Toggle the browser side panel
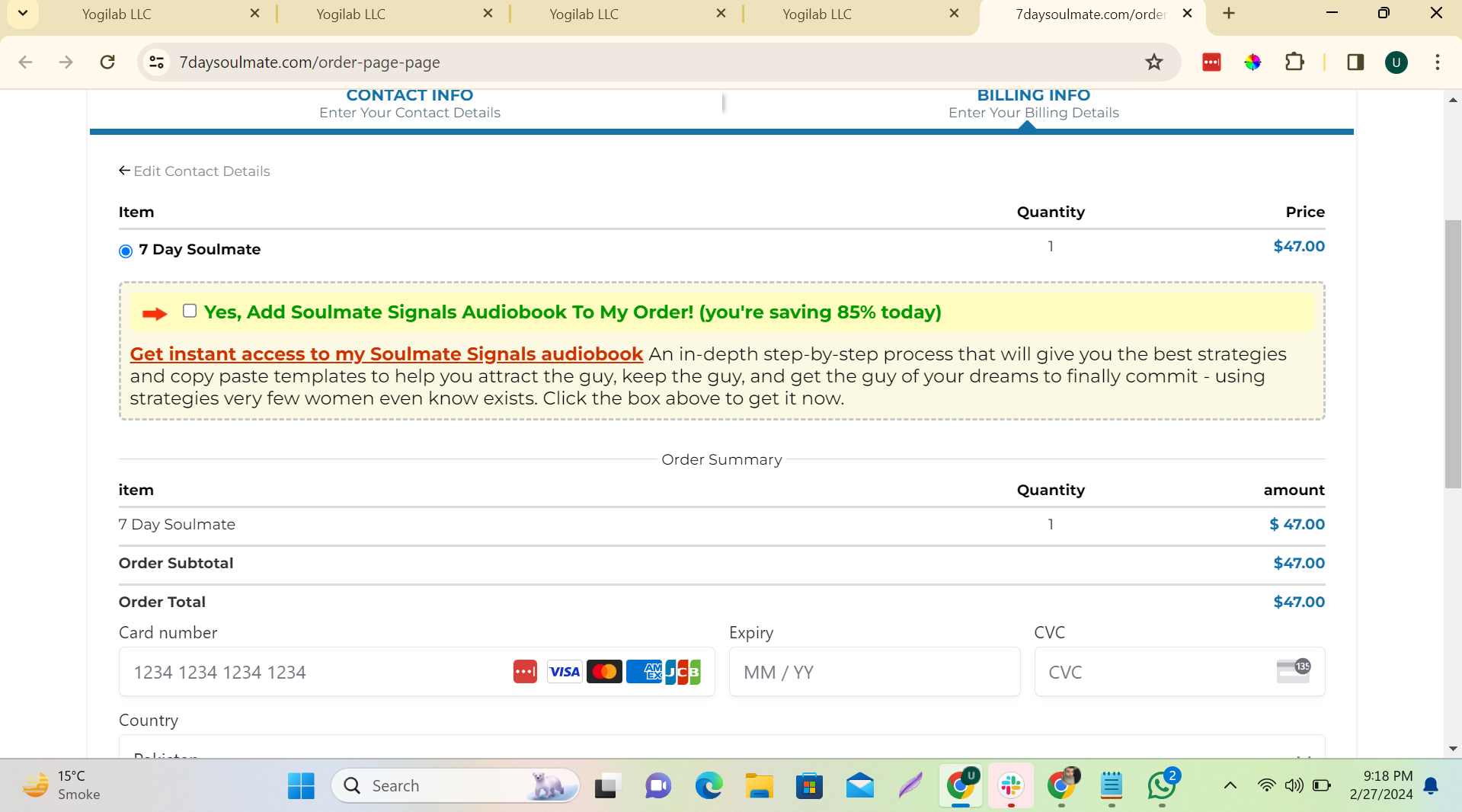This screenshot has height=812, width=1462. (1355, 62)
